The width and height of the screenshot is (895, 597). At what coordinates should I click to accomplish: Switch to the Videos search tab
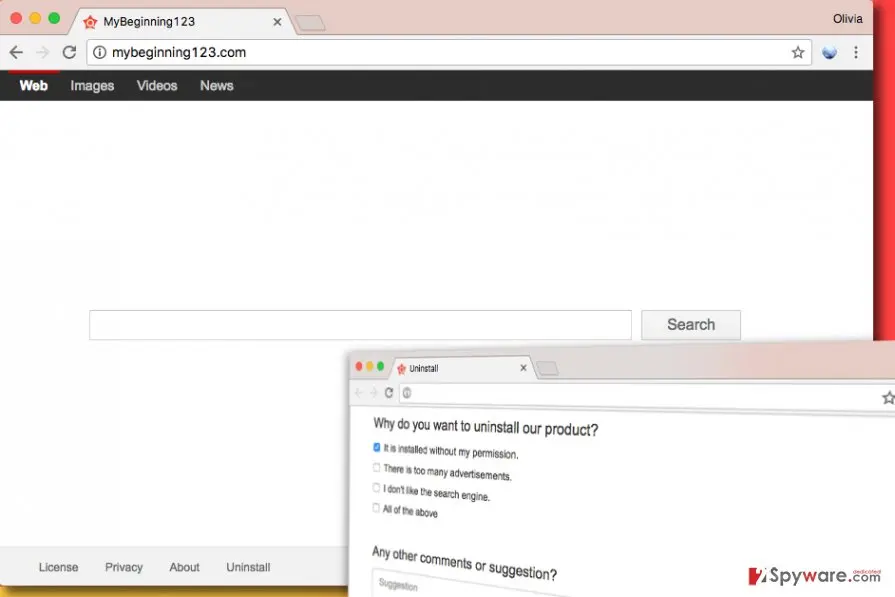coord(157,86)
